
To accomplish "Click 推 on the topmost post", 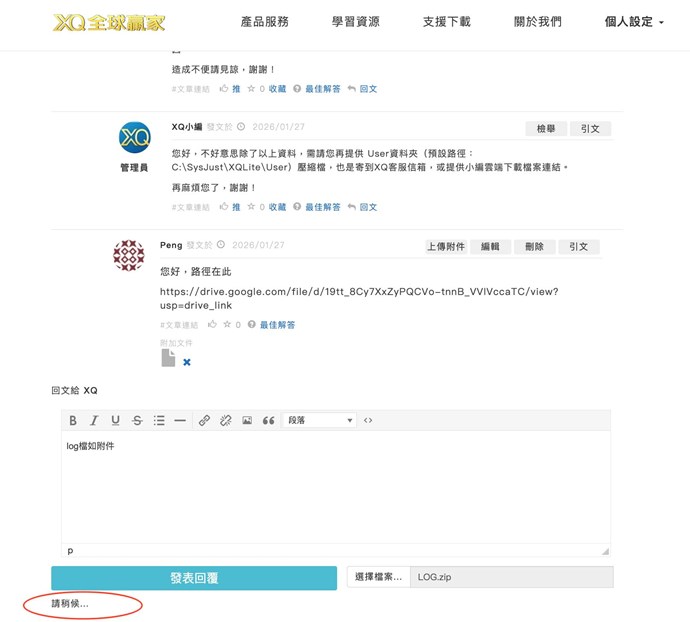I will (x=236, y=89).
